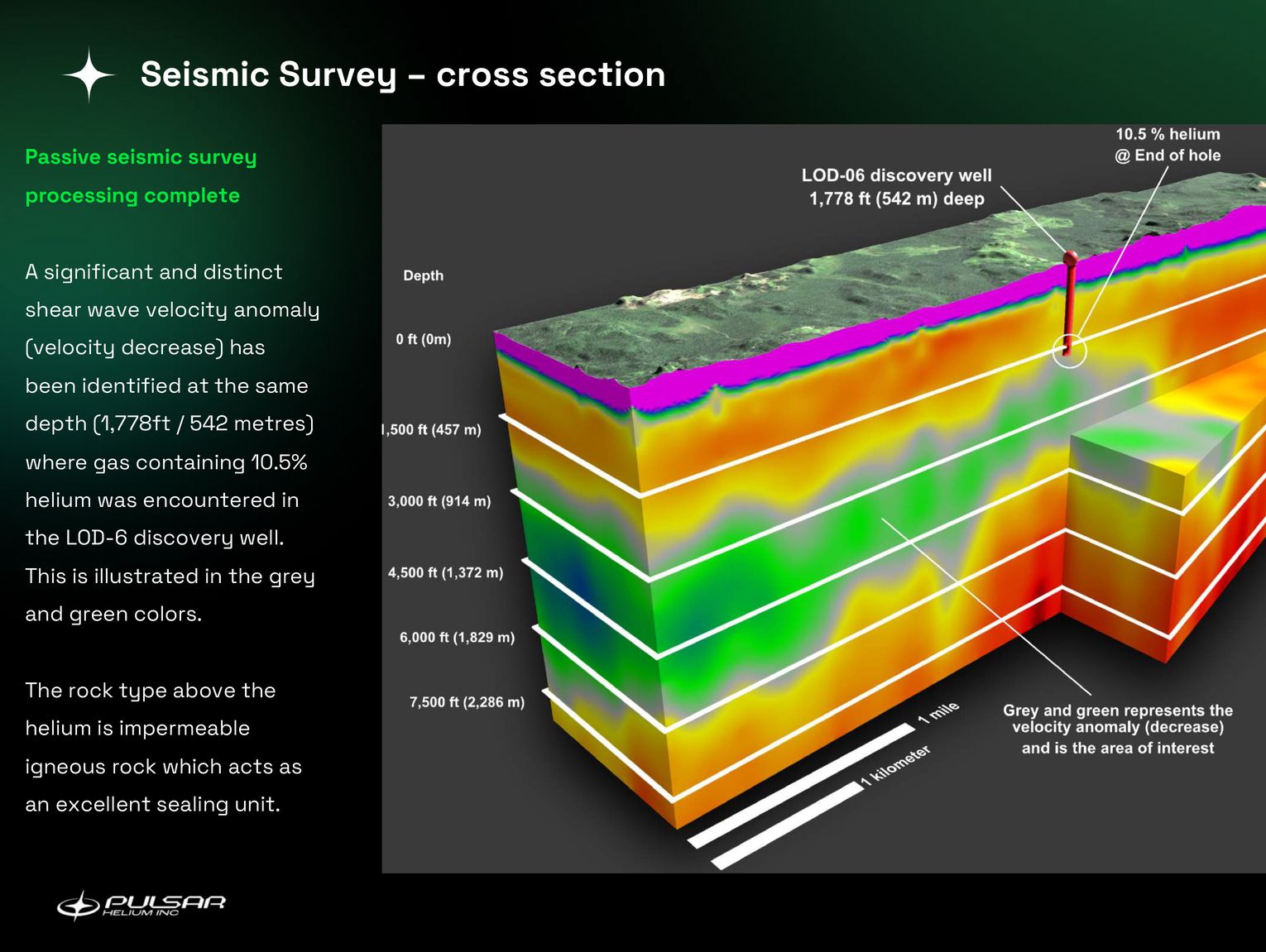Expand the 'Depth' axis label

(424, 275)
